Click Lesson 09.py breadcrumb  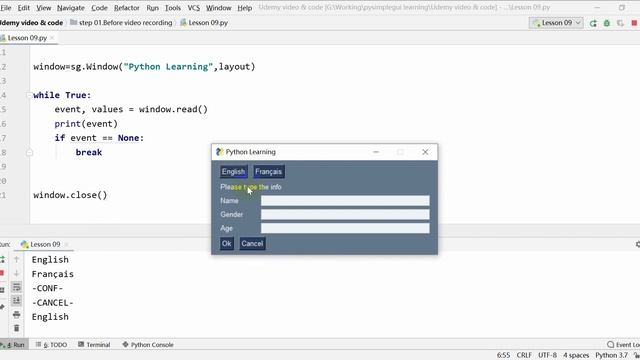[x=204, y=23]
